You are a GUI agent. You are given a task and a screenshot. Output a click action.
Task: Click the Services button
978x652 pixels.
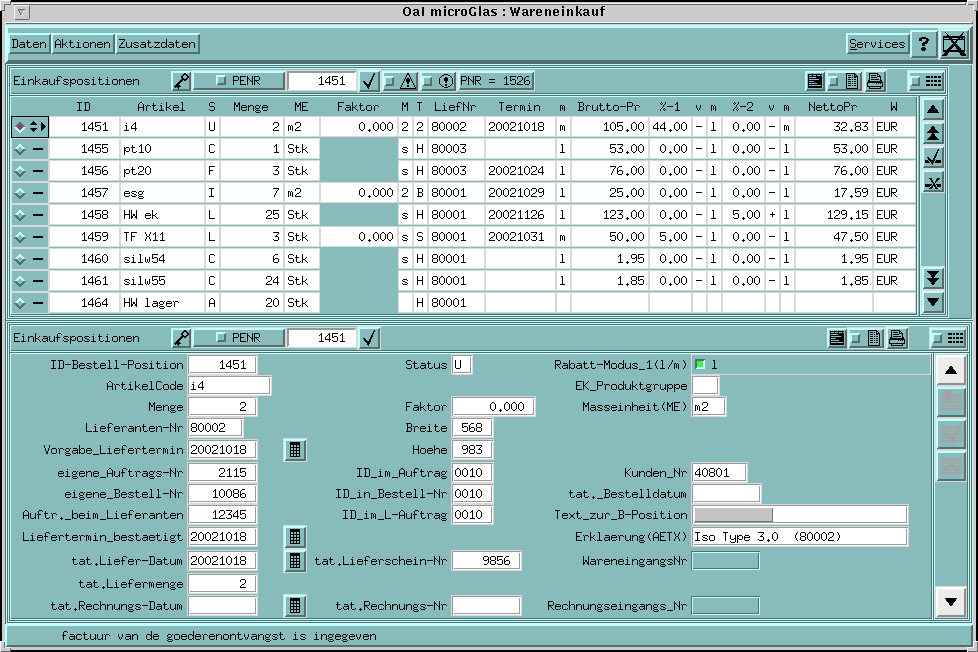pyautogui.click(x=876, y=44)
